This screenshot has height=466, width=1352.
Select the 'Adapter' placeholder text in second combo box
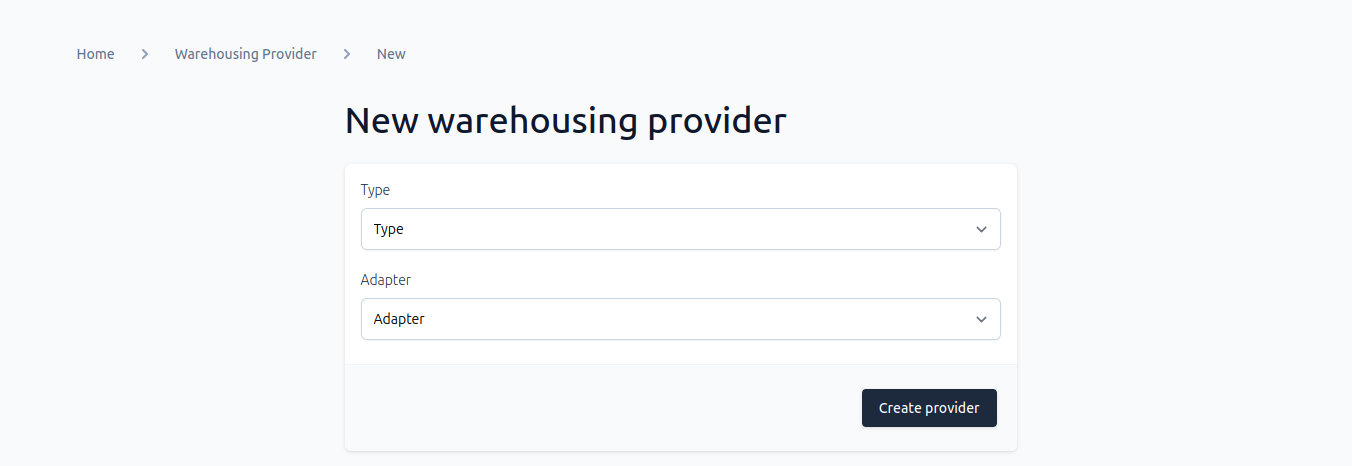(x=399, y=319)
